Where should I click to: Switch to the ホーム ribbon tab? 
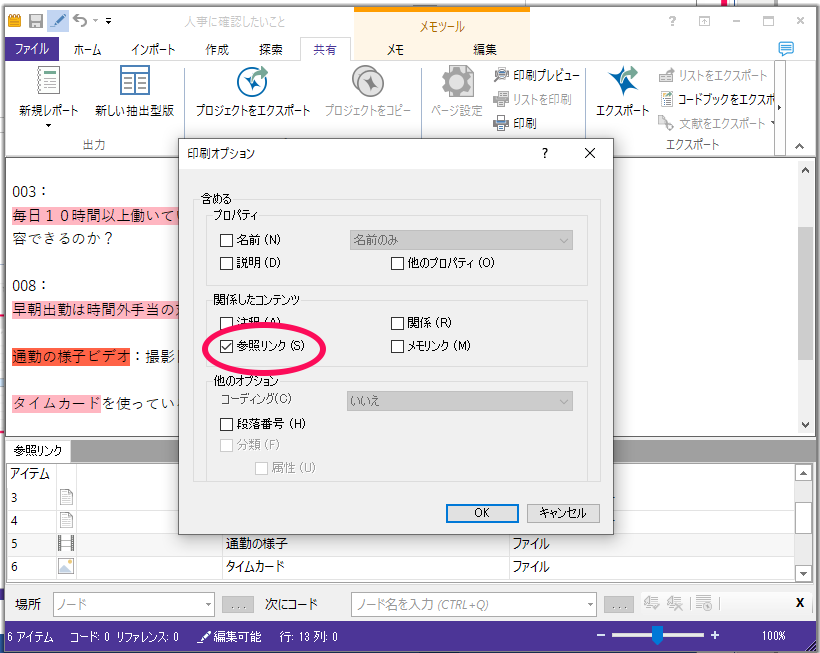87,49
